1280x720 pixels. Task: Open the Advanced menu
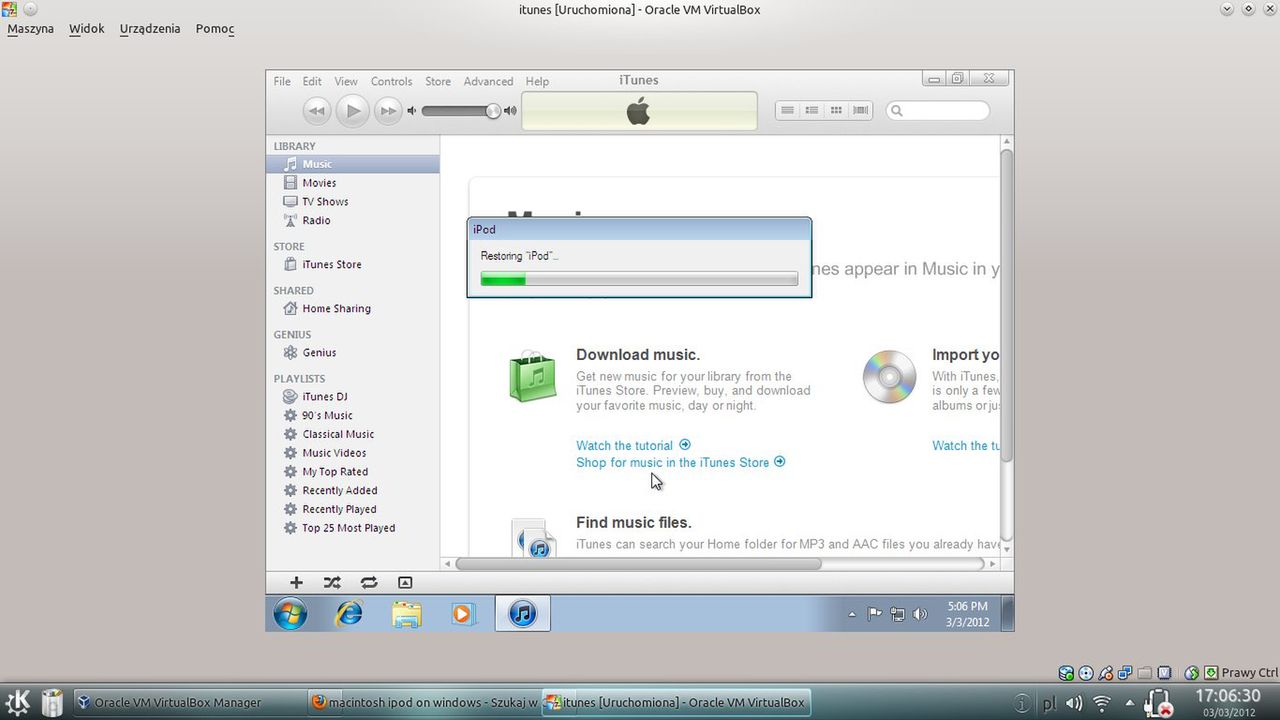[488, 81]
